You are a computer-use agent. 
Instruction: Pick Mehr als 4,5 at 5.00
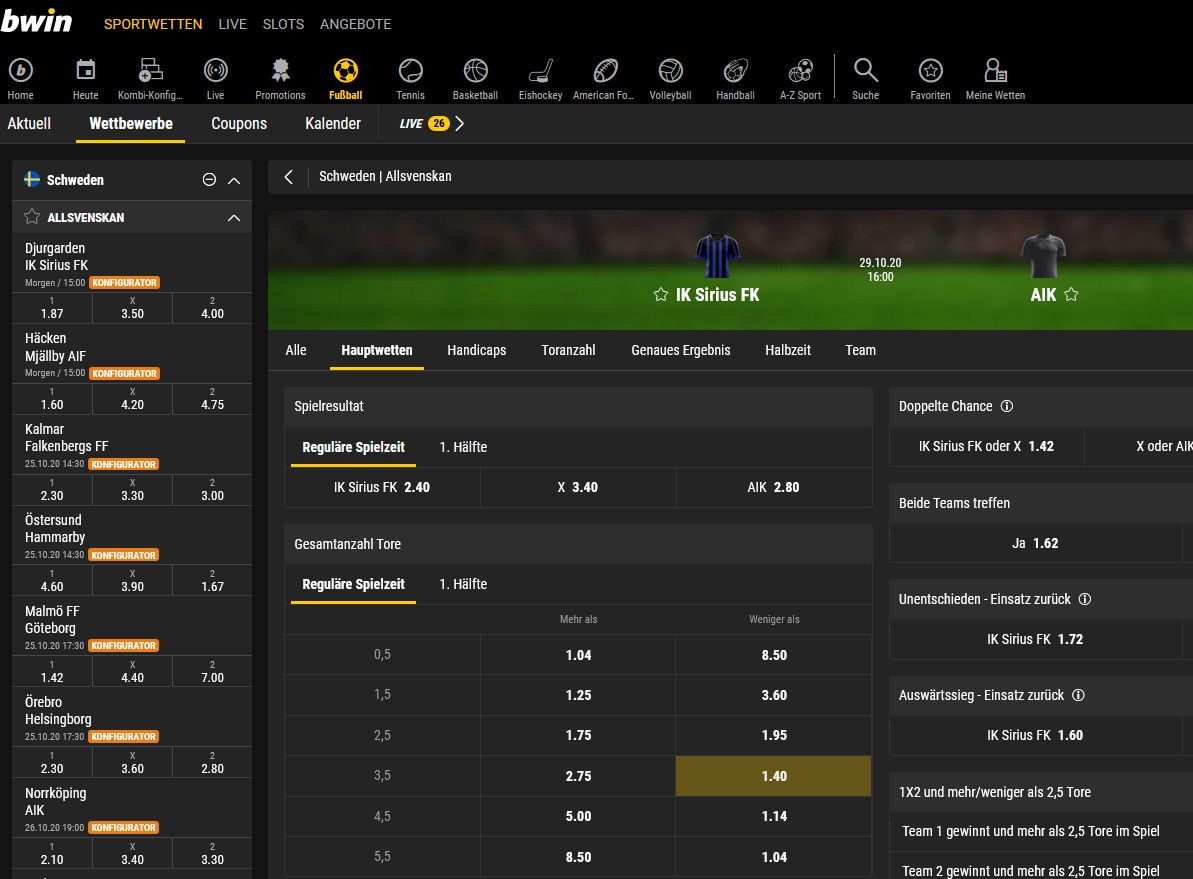tap(578, 817)
